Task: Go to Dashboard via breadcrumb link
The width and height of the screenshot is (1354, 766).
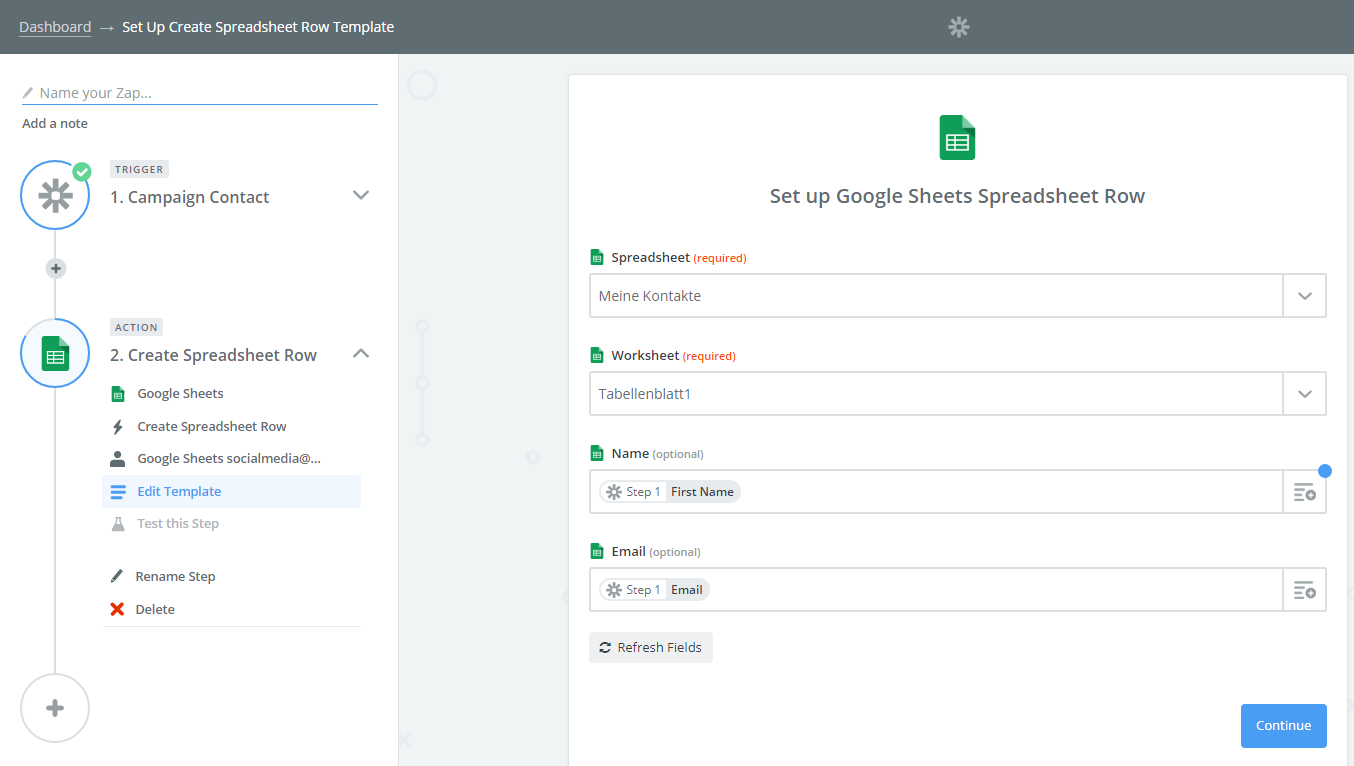Action: [x=55, y=27]
